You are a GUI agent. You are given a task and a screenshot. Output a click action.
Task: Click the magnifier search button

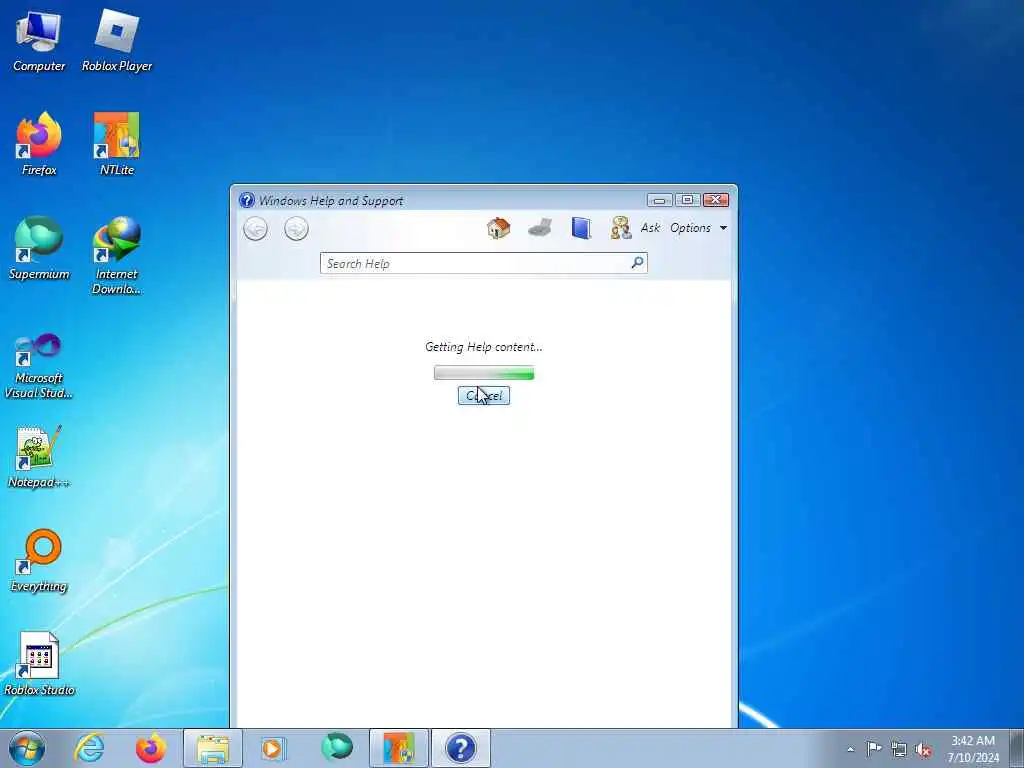[x=637, y=263]
